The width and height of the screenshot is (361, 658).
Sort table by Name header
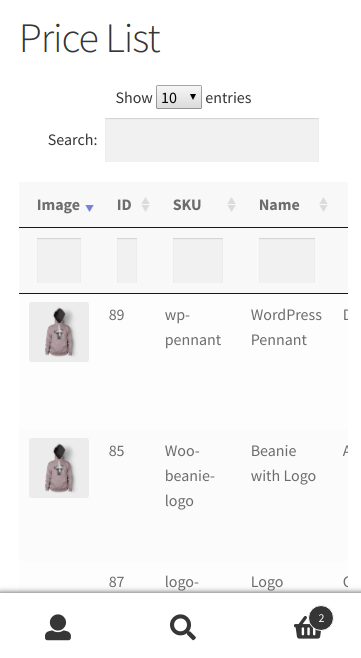coord(279,205)
